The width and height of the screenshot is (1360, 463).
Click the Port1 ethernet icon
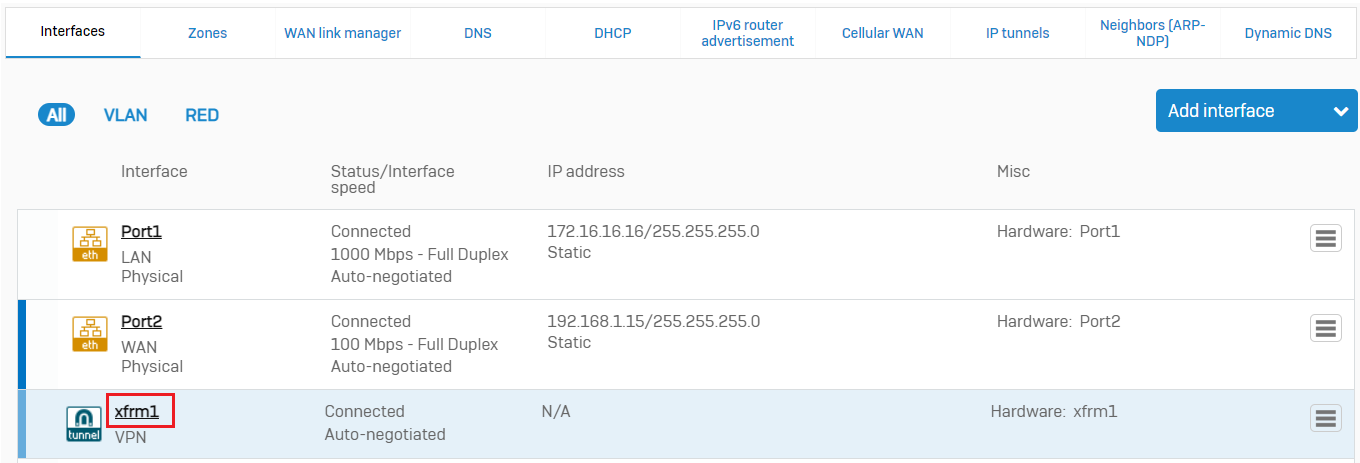(90, 244)
